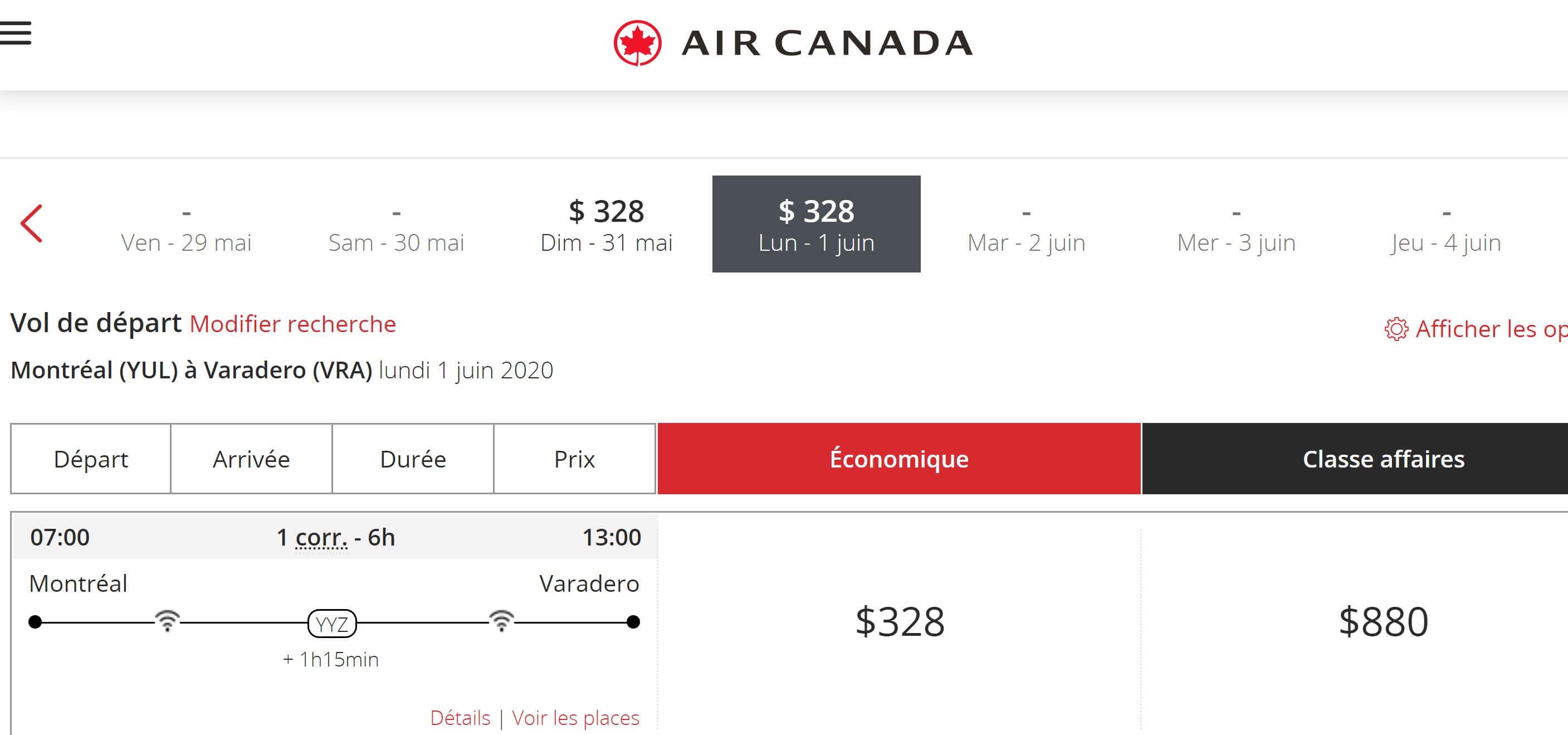Open the hamburger menu icon
Image resolution: width=1568 pixels, height=735 pixels.
tap(15, 33)
